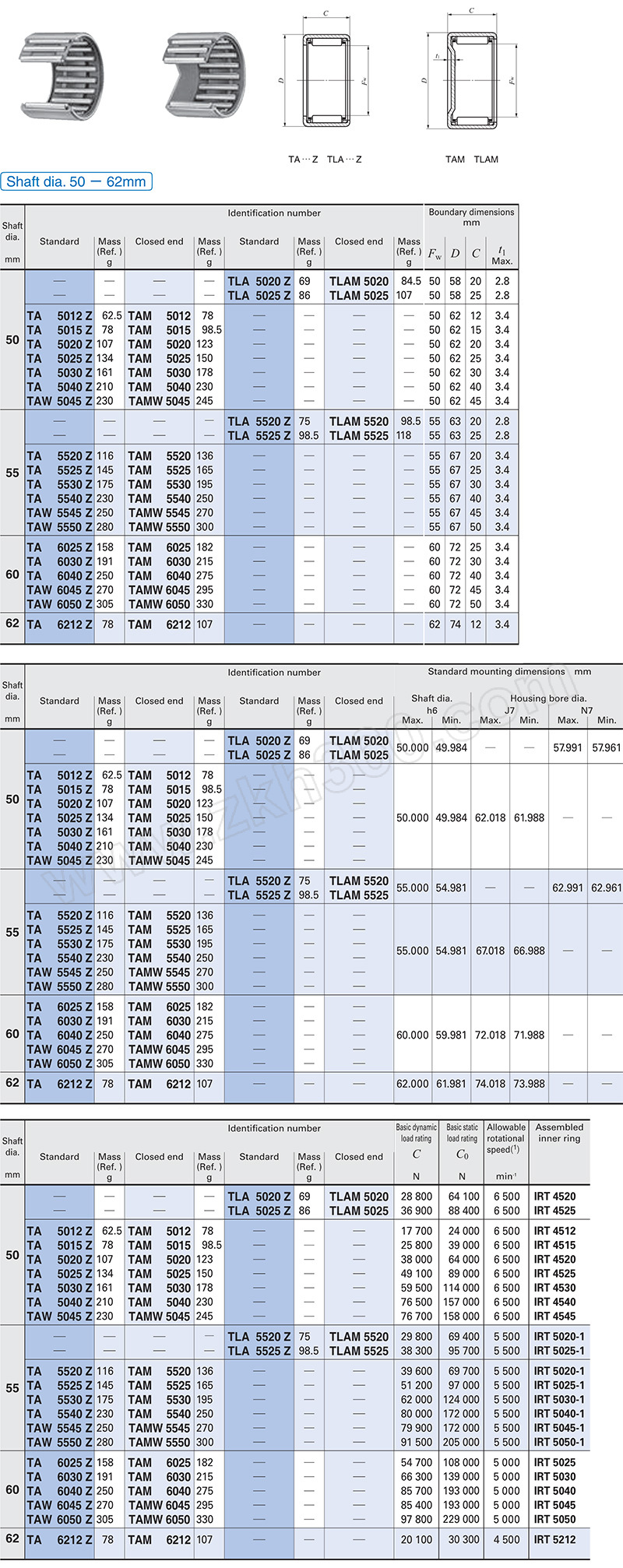Viewport: 623px width, 1568px height.
Task: Click inner ring IRT 5025
Action: coord(555,1462)
